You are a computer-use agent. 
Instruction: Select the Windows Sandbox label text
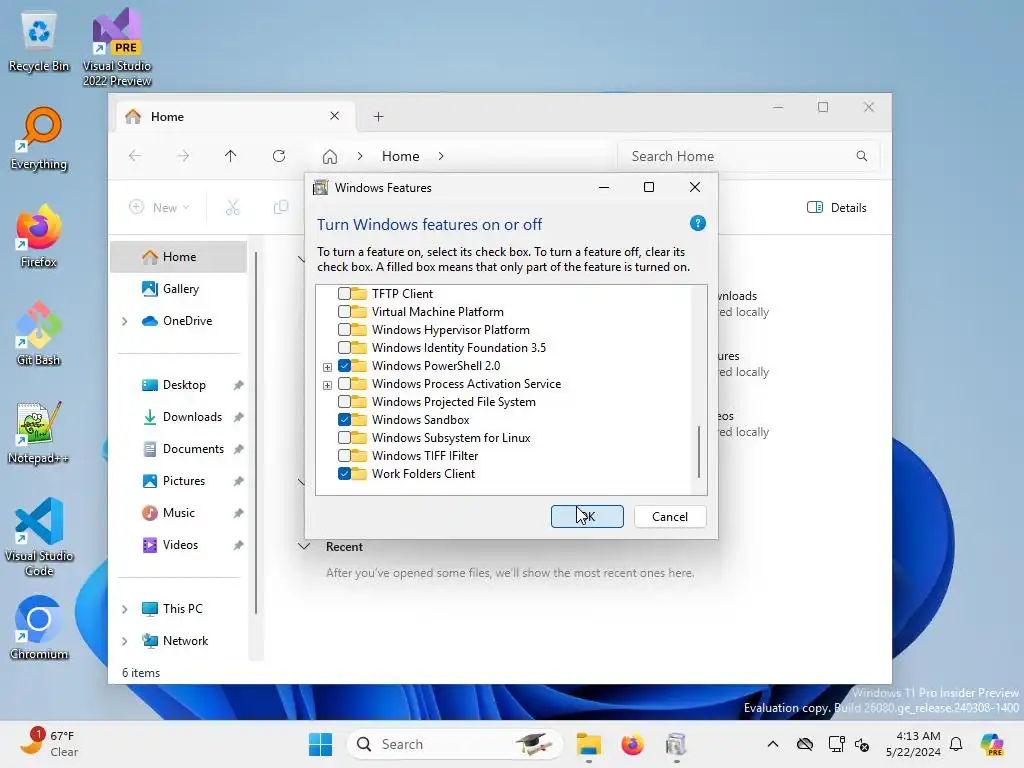click(x=421, y=420)
